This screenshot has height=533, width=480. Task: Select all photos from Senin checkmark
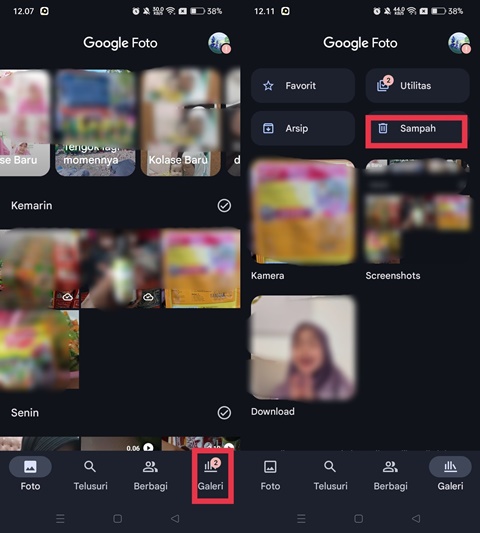coord(224,413)
